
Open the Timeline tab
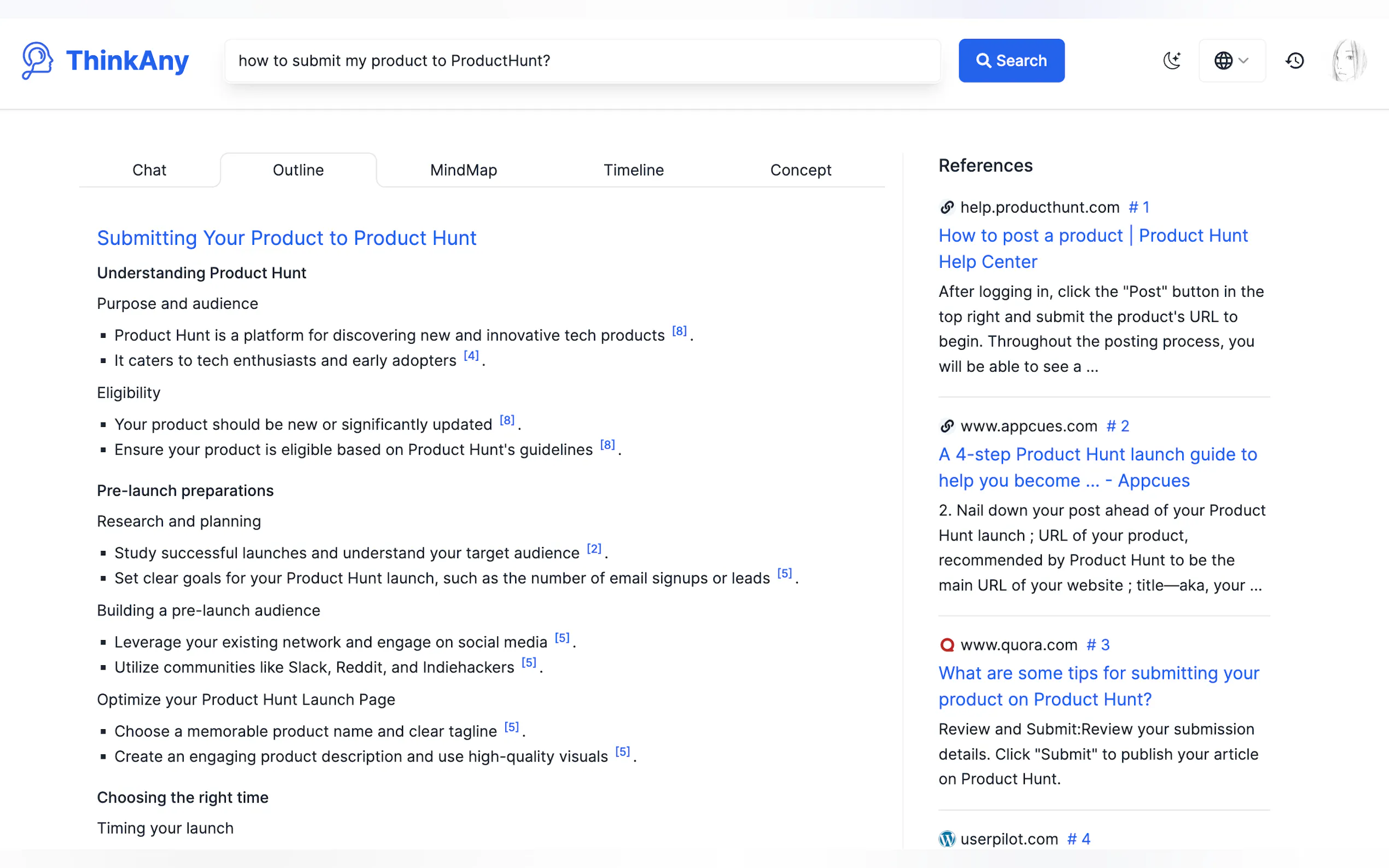tap(633, 170)
